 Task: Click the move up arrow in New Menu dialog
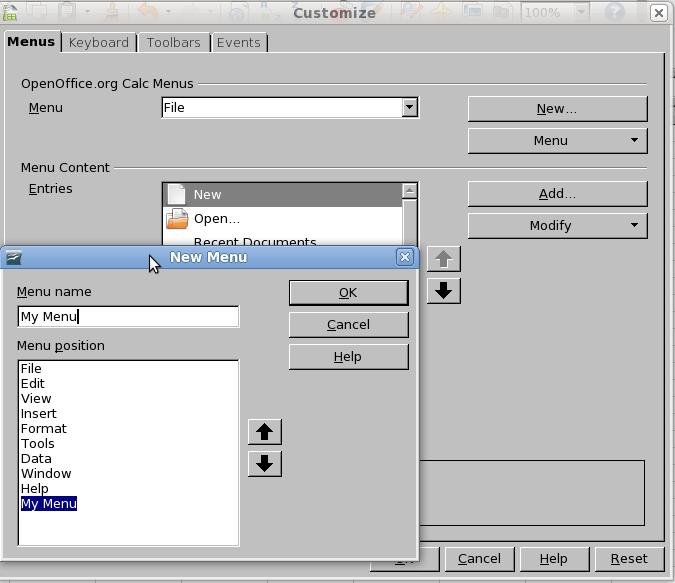click(x=264, y=432)
